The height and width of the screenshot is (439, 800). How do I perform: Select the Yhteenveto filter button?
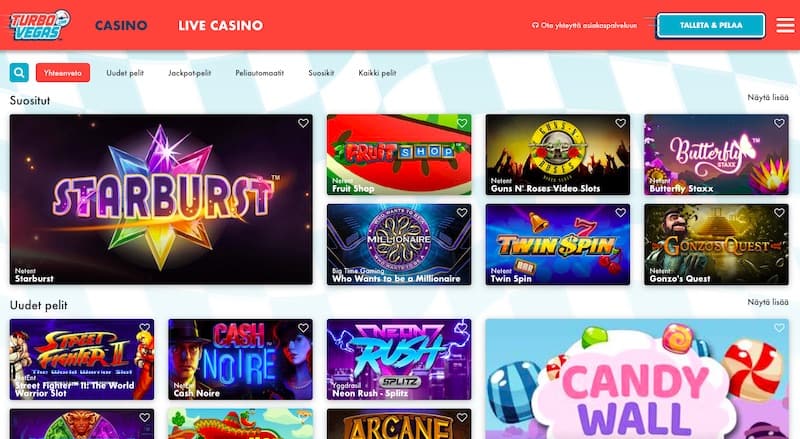[x=63, y=73]
